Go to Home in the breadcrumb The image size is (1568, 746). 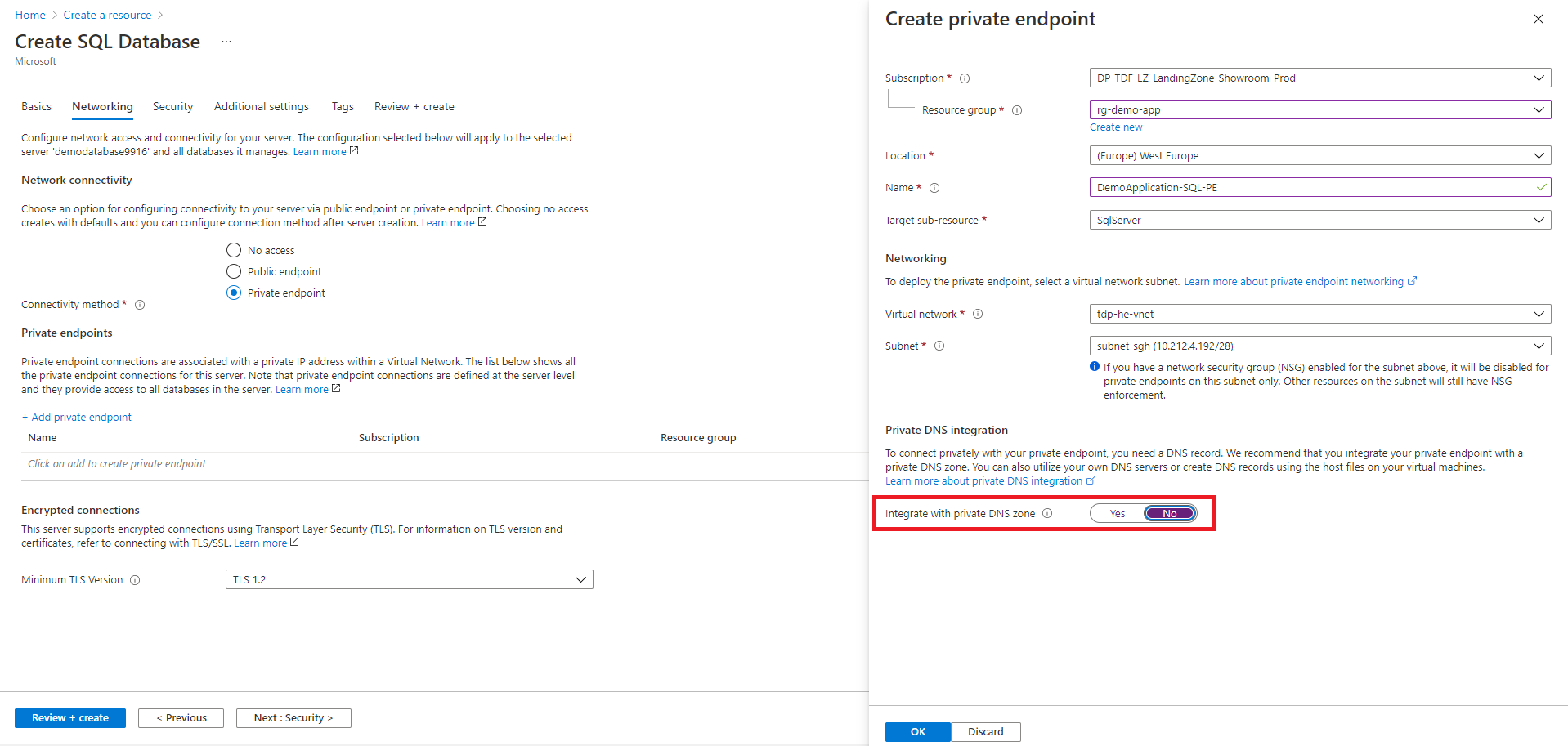tap(30, 15)
